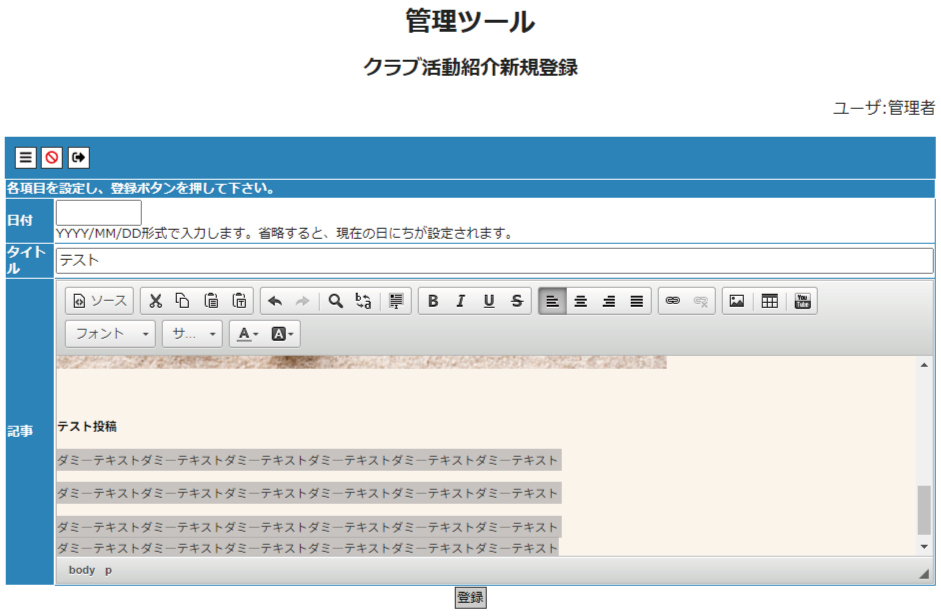Open the hamburger menu icon

tap(26, 158)
